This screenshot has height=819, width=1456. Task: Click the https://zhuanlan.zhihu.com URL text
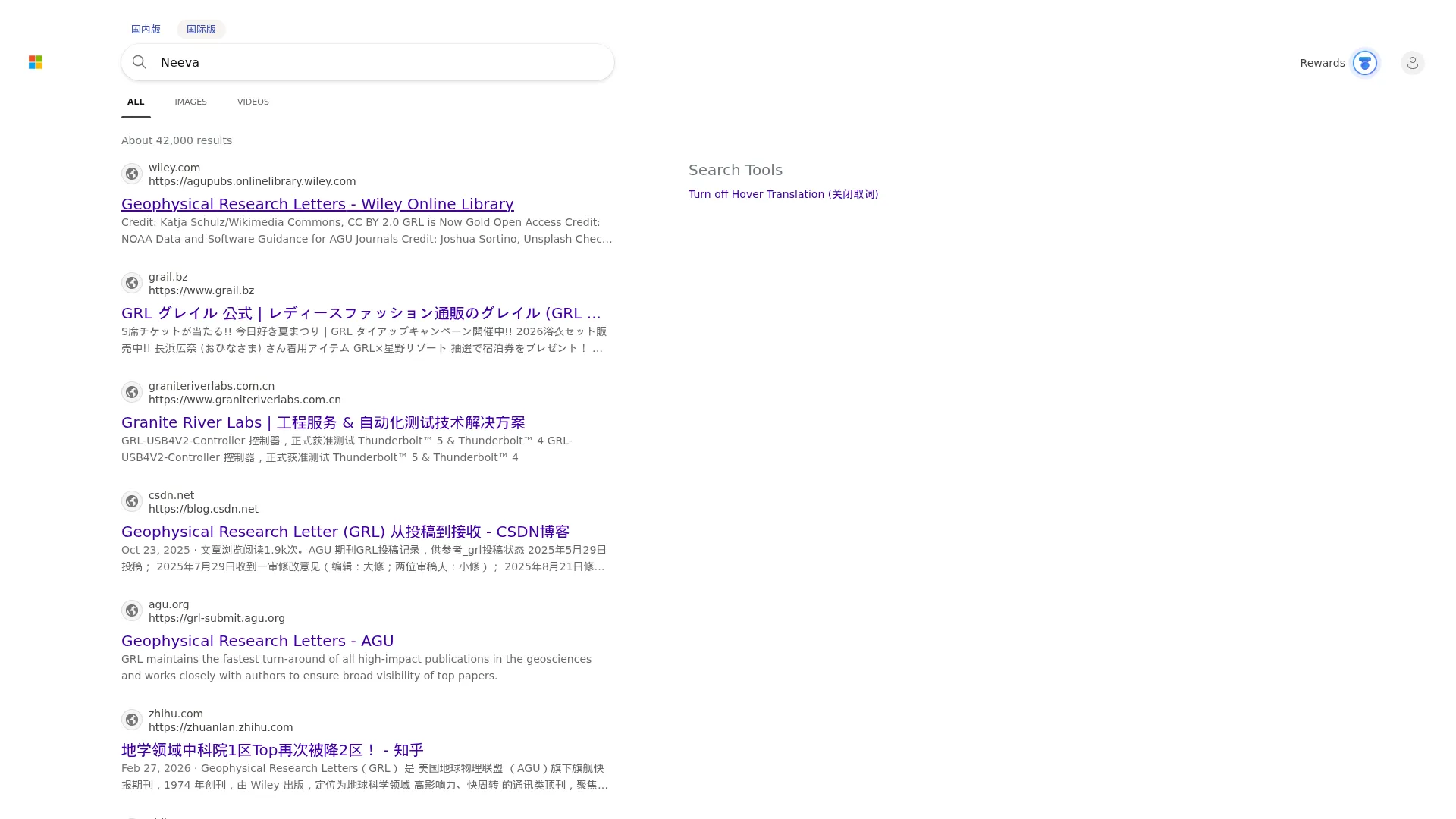pos(221,727)
